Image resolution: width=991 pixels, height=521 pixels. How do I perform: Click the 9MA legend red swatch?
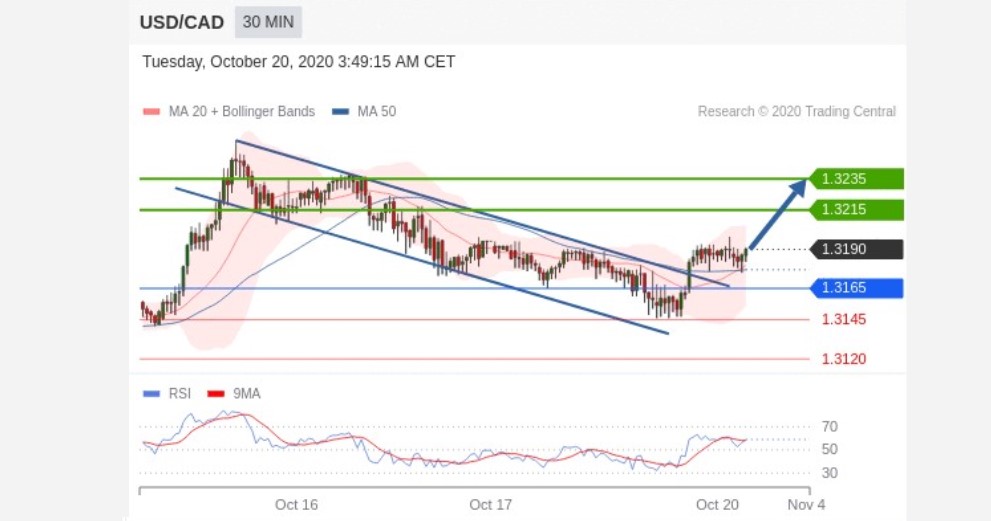[x=216, y=394]
